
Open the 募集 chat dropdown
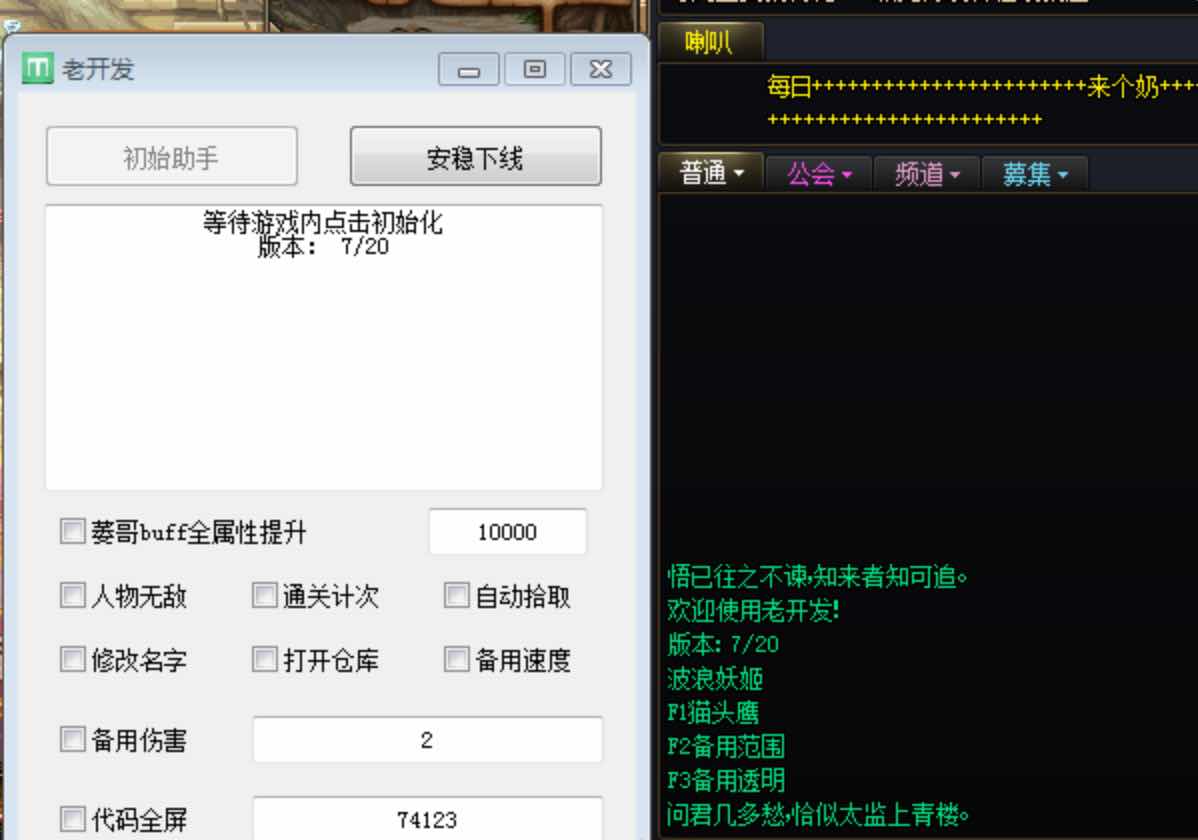pos(1034,174)
